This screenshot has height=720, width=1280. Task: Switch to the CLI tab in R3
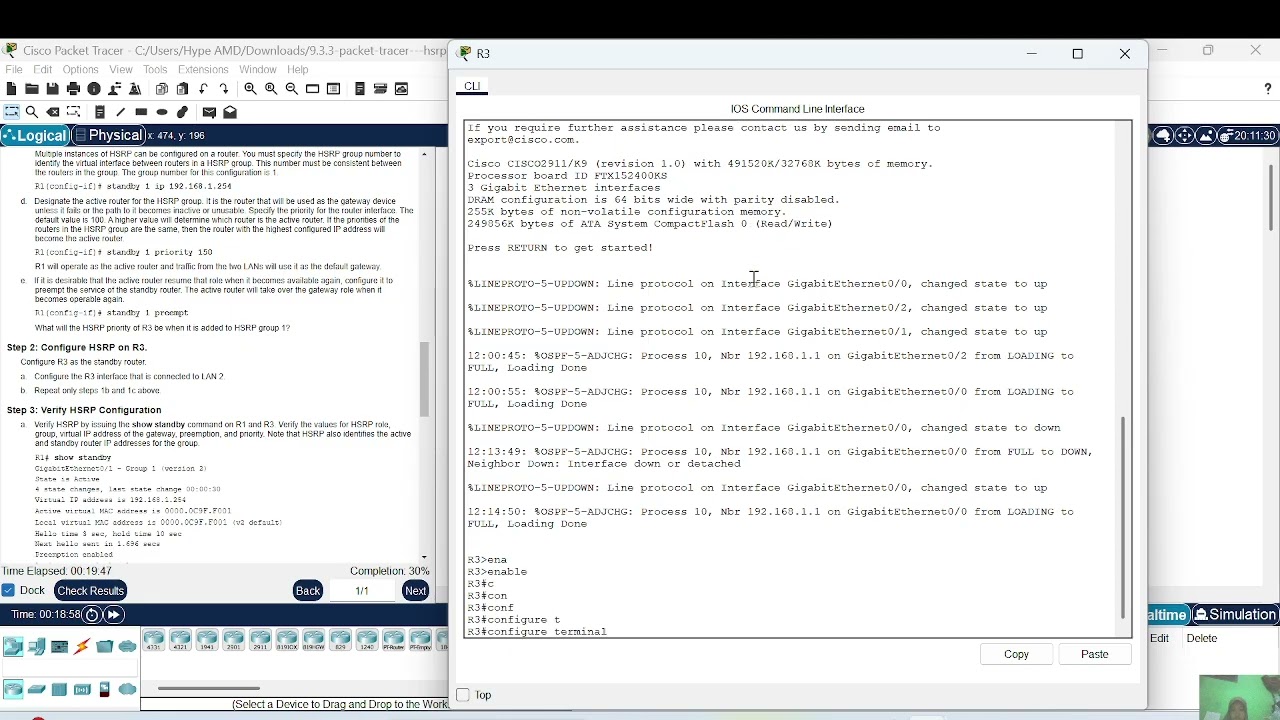click(472, 86)
